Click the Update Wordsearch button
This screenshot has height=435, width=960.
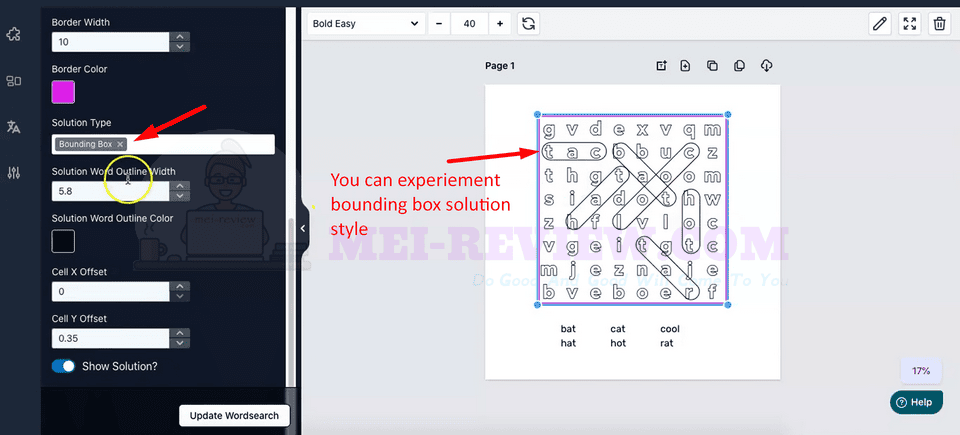234,415
